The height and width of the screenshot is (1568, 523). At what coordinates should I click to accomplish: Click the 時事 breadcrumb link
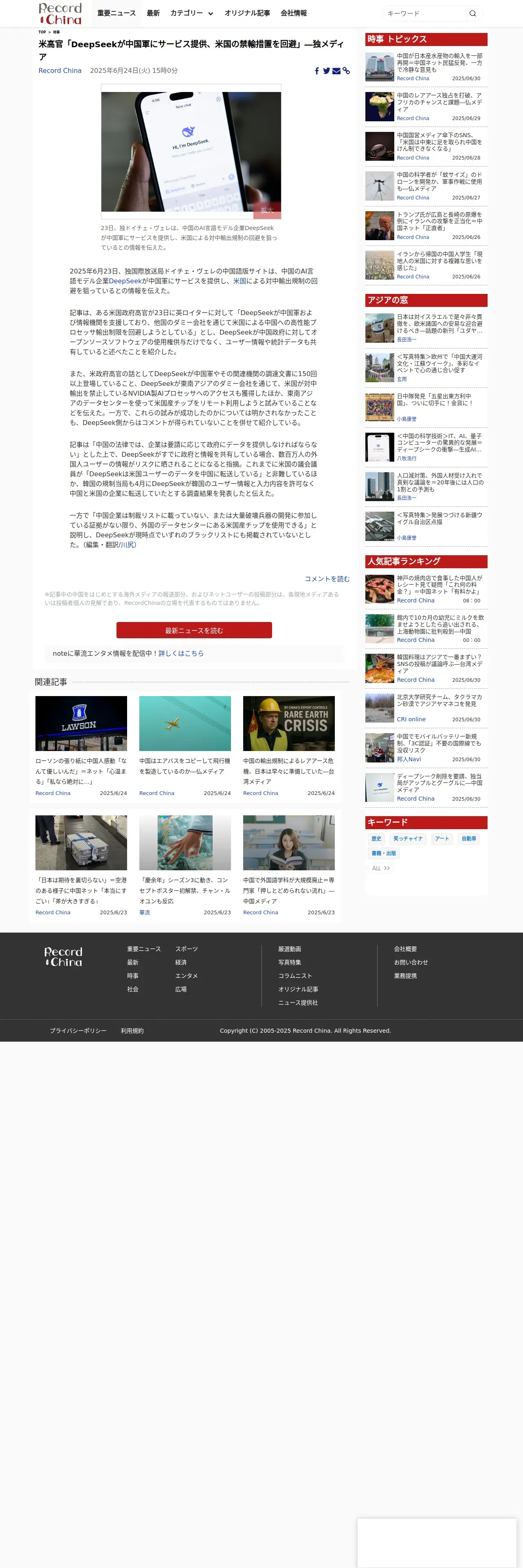[56, 32]
